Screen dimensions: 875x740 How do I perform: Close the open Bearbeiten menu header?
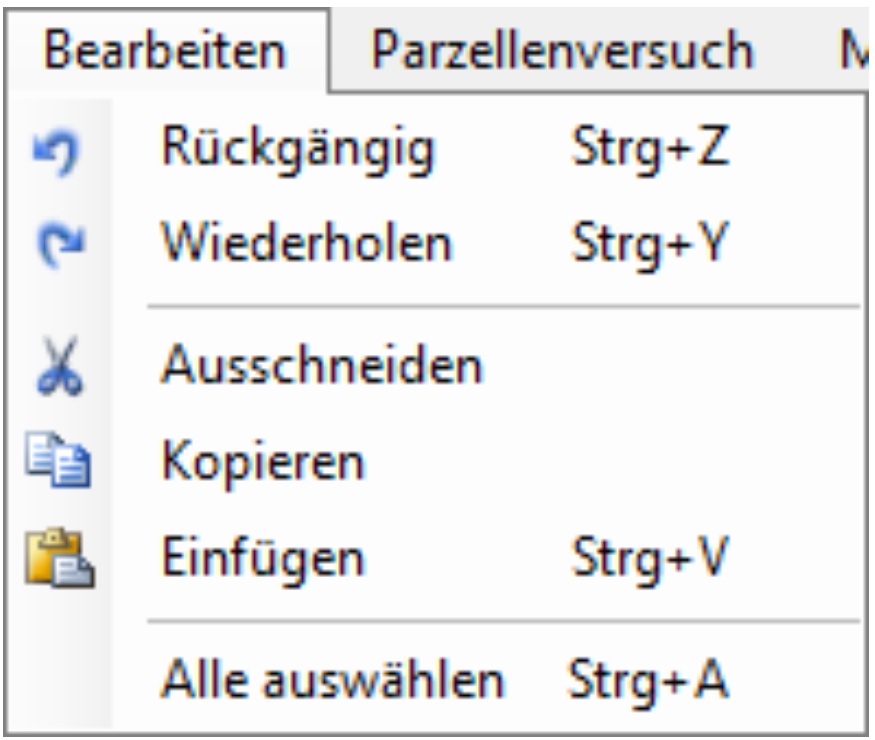(x=166, y=50)
